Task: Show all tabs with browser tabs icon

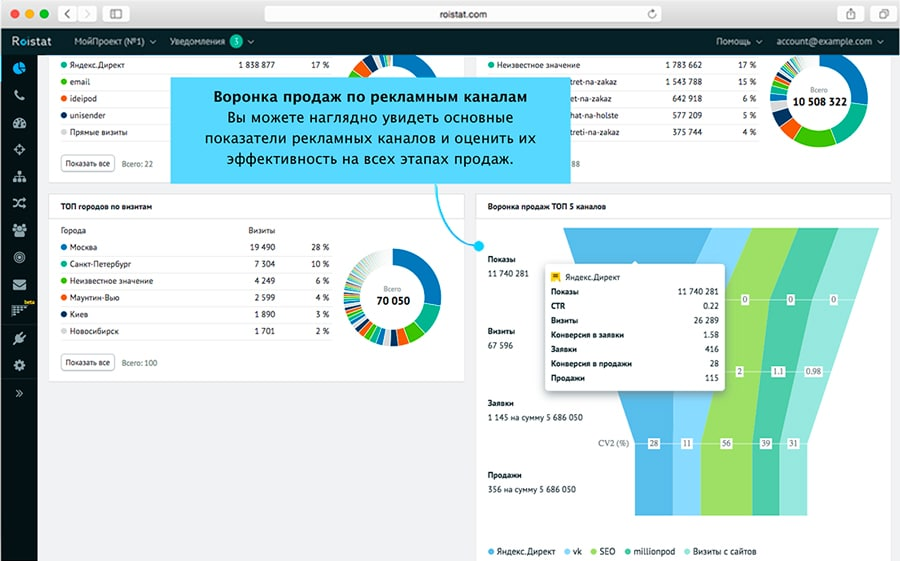Action: click(883, 14)
